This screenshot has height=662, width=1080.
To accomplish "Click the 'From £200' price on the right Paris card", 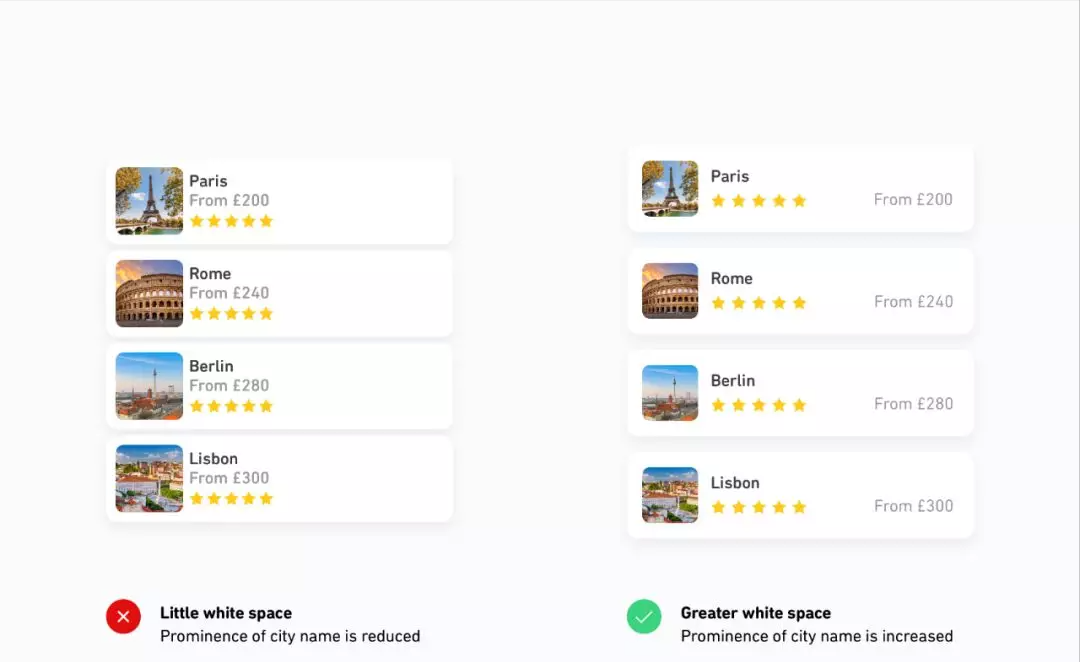I will 913,199.
